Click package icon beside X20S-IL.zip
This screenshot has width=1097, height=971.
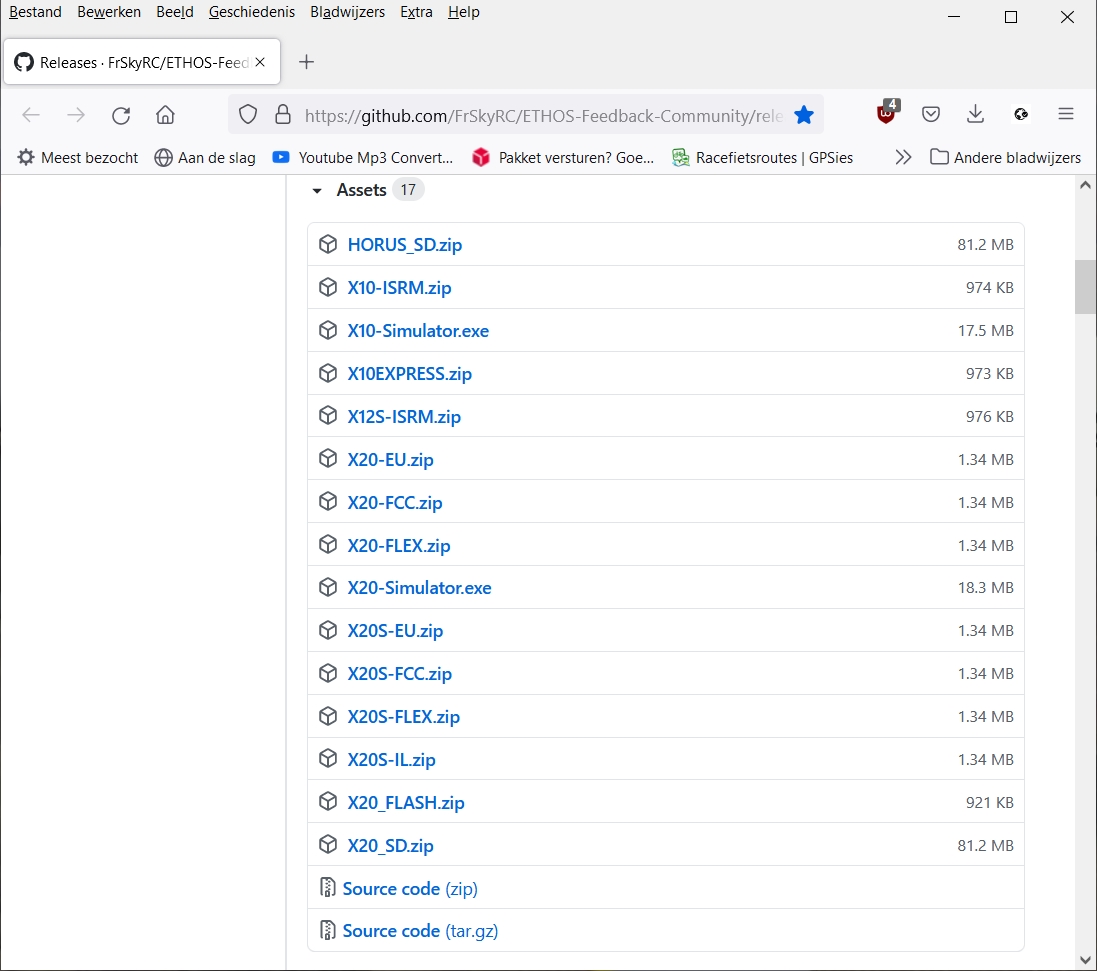click(x=328, y=758)
